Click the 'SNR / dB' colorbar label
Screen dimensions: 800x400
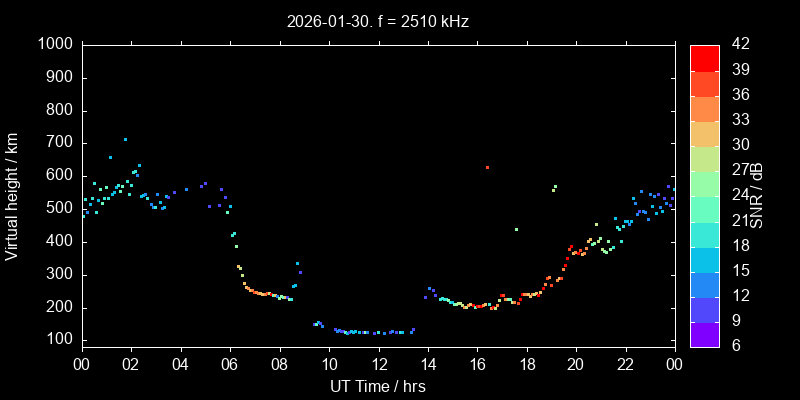coord(757,194)
